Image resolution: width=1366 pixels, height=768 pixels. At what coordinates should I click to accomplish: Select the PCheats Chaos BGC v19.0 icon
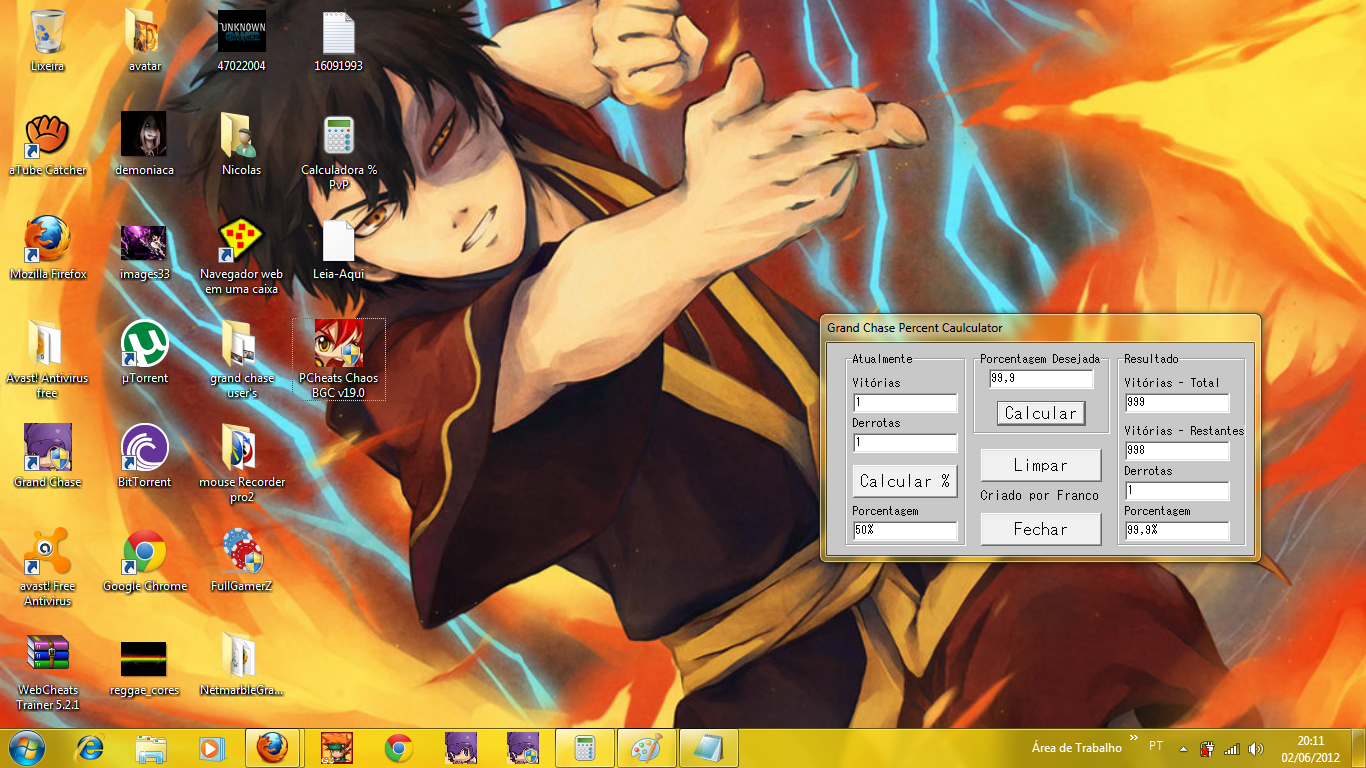click(339, 360)
